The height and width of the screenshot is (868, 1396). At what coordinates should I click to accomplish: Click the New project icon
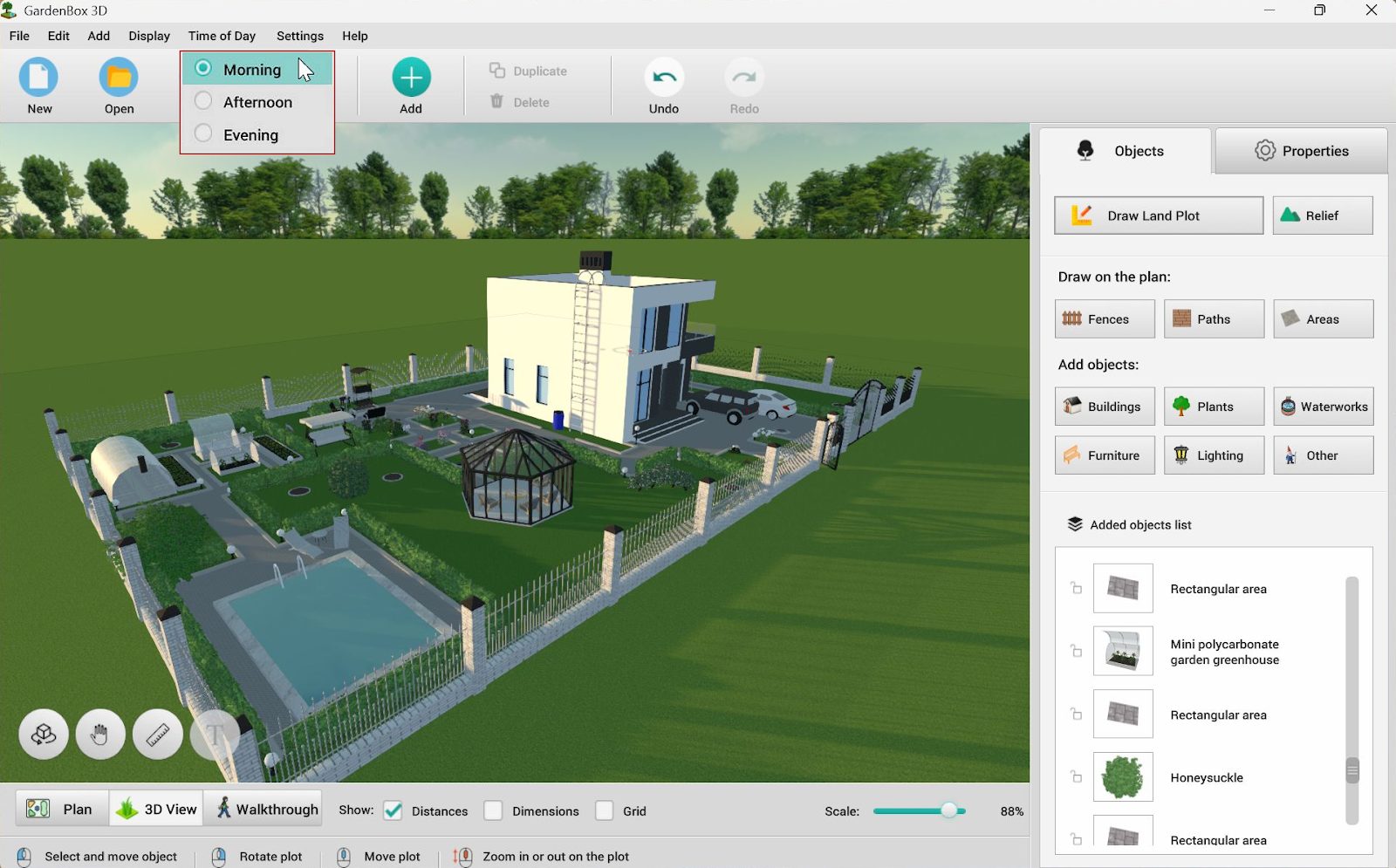(39, 79)
